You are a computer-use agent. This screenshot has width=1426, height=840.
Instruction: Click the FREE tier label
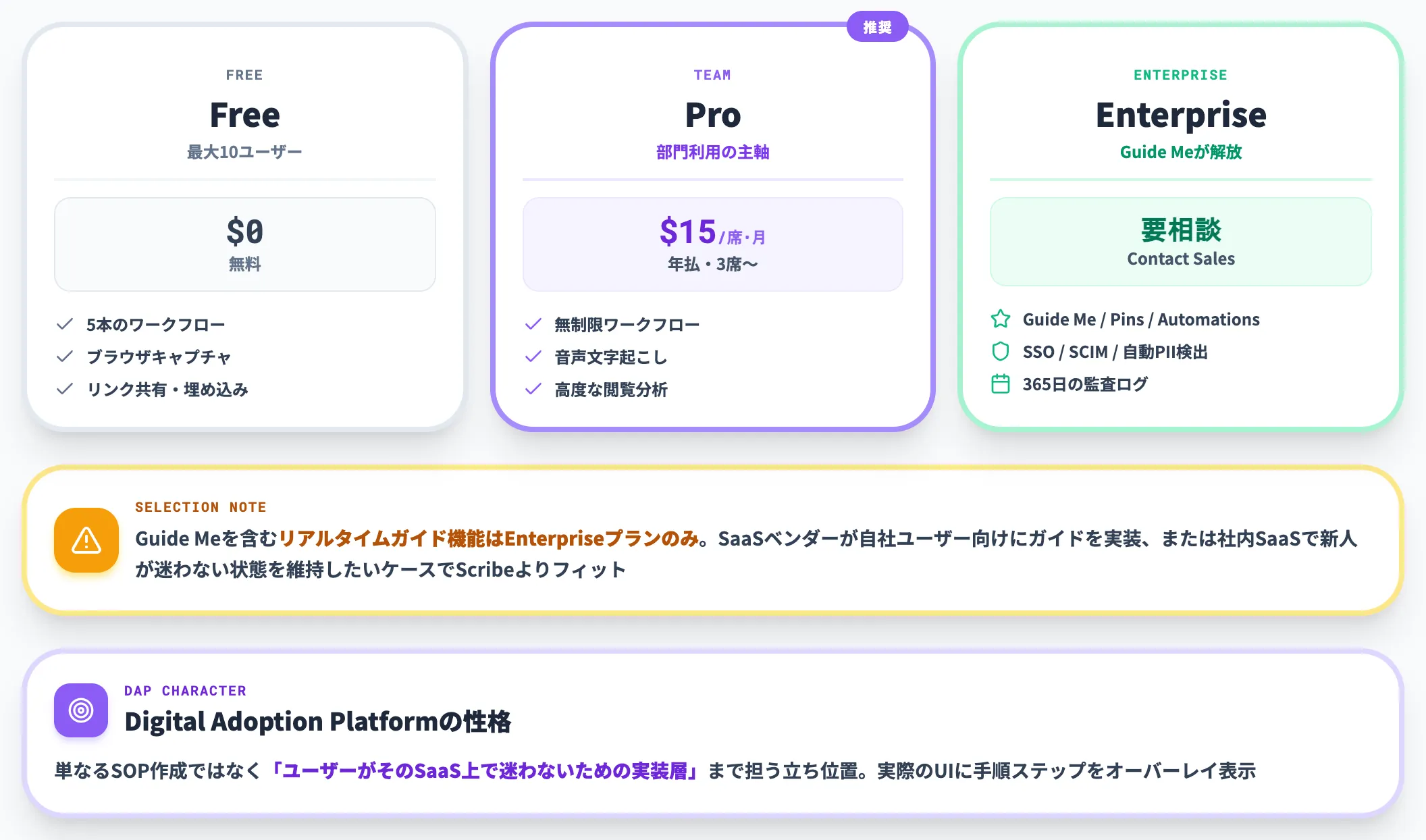(244, 75)
